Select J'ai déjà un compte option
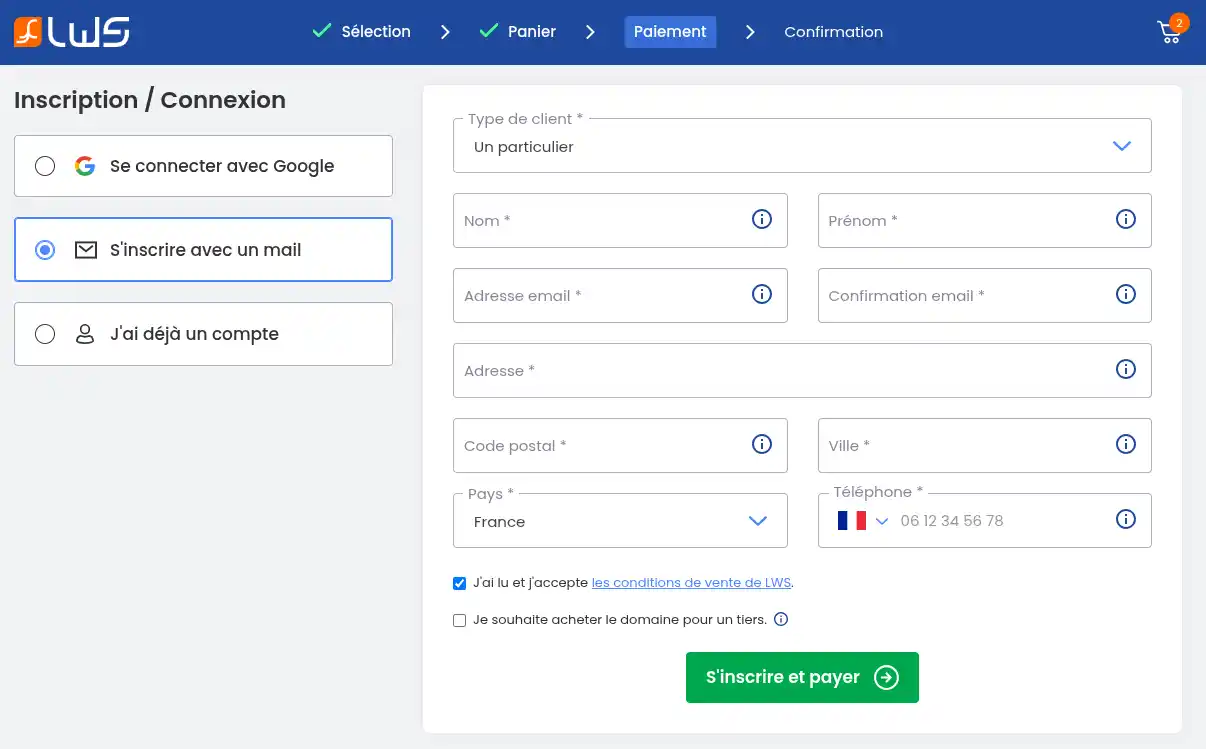Screen dimensions: 1206x749 point(45,334)
